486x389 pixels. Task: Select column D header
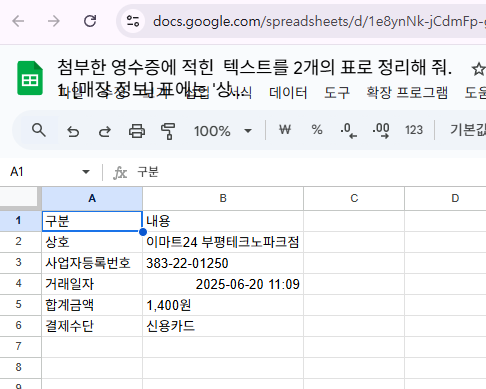pyautogui.click(x=445, y=198)
